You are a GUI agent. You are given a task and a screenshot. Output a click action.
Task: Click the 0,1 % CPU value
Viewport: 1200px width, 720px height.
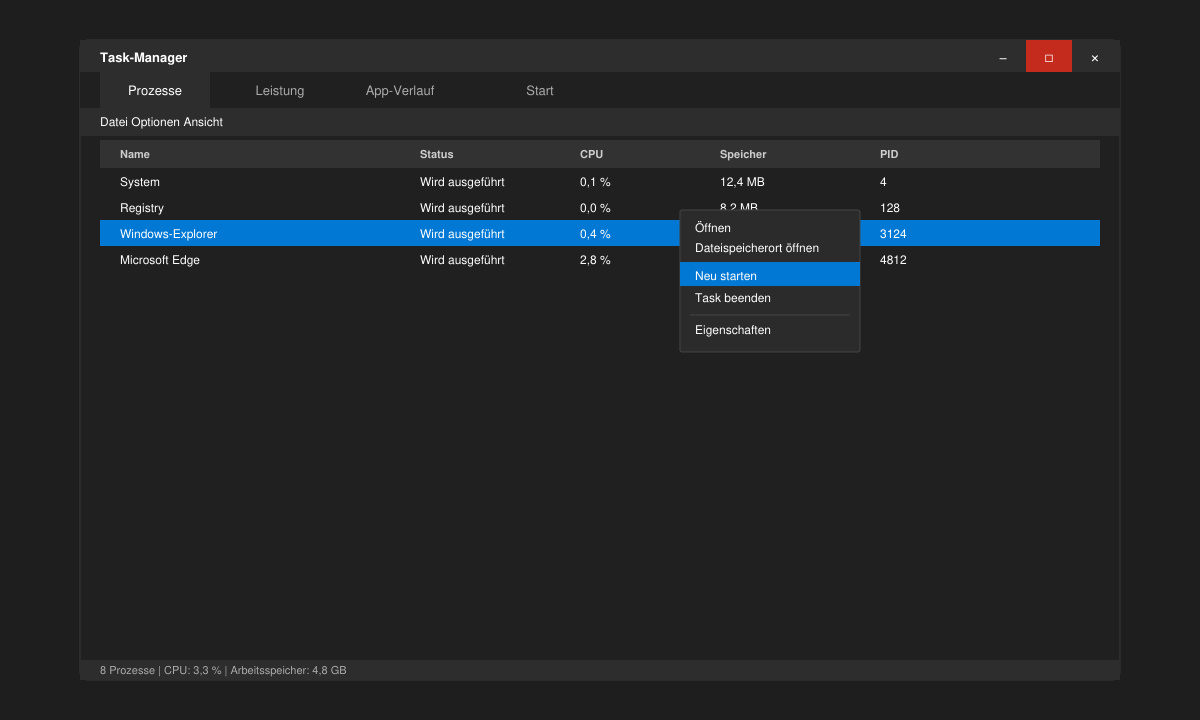595,182
